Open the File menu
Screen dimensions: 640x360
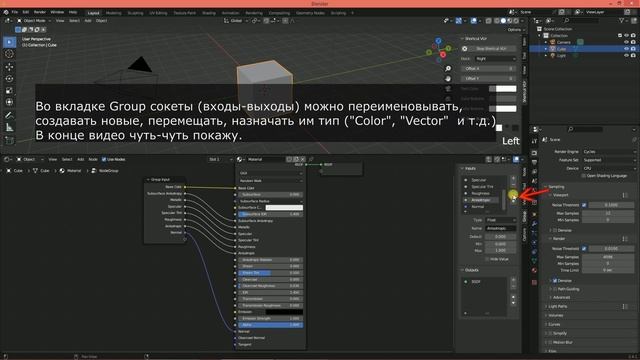(15, 12)
